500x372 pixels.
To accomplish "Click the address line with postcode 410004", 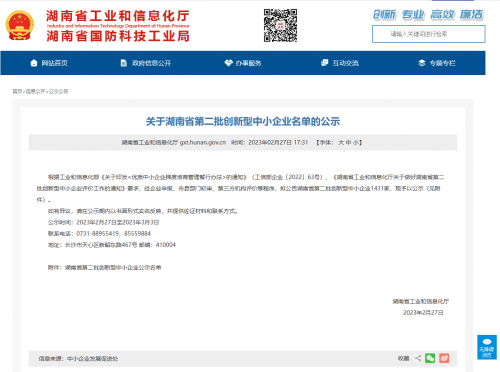I will point(112,245).
